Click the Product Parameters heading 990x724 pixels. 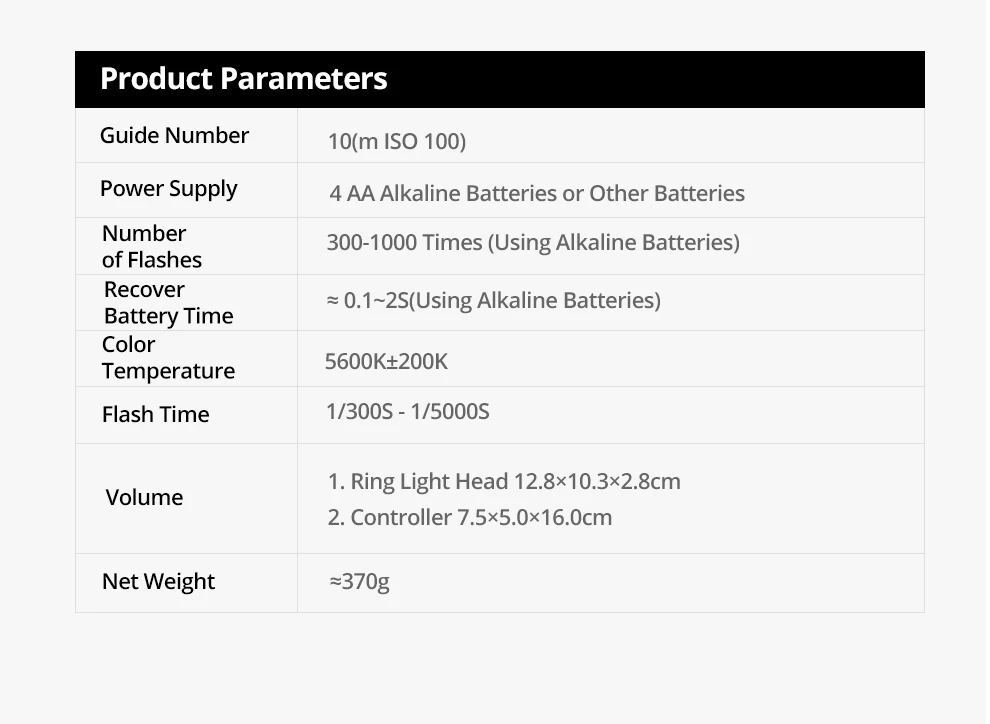(x=243, y=79)
